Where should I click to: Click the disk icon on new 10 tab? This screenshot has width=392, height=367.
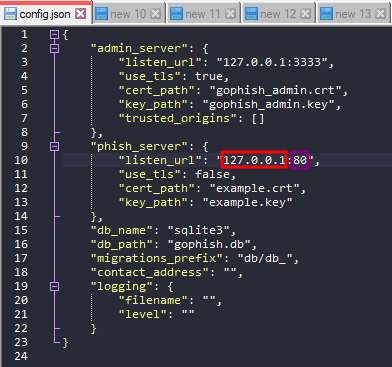click(101, 14)
